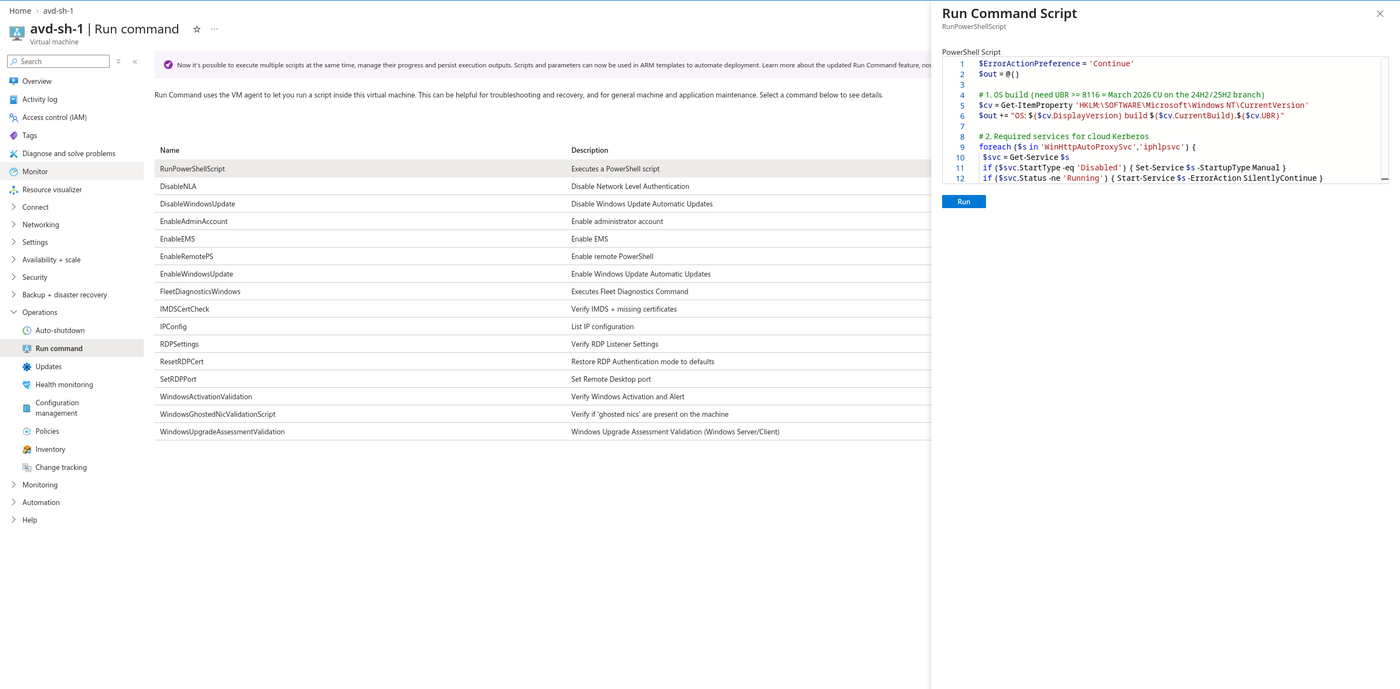Viewport: 1400px width, 689px height.
Task: Expand the Settings section
Action: [35, 242]
